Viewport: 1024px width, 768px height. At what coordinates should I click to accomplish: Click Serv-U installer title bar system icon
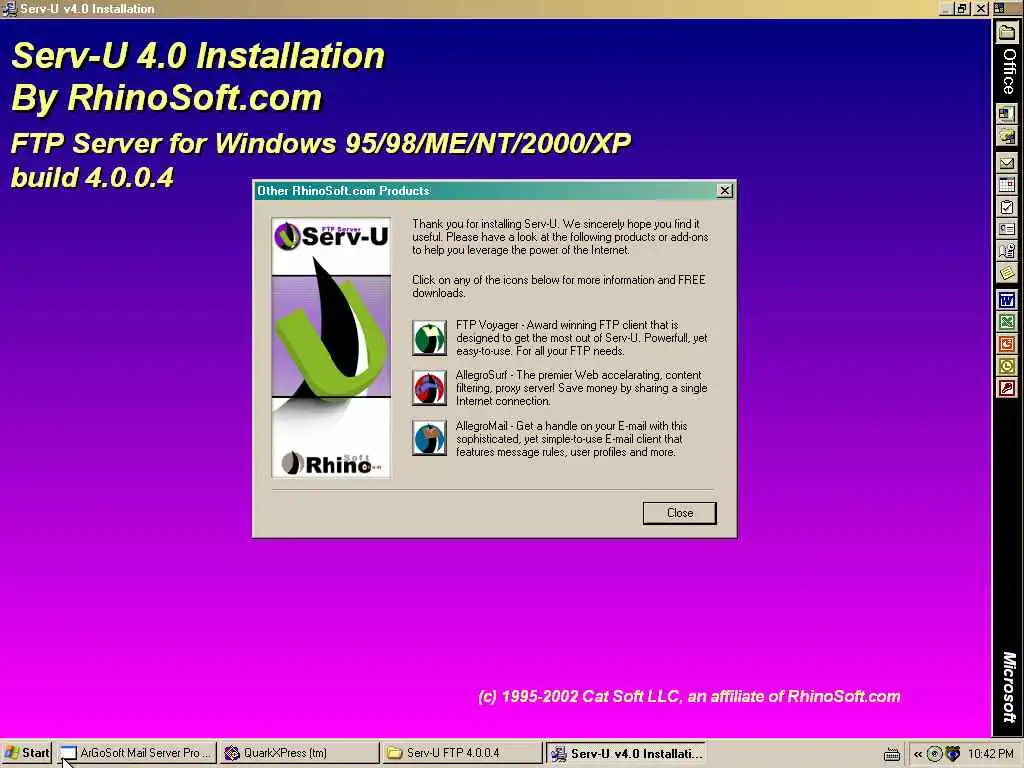click(9, 8)
